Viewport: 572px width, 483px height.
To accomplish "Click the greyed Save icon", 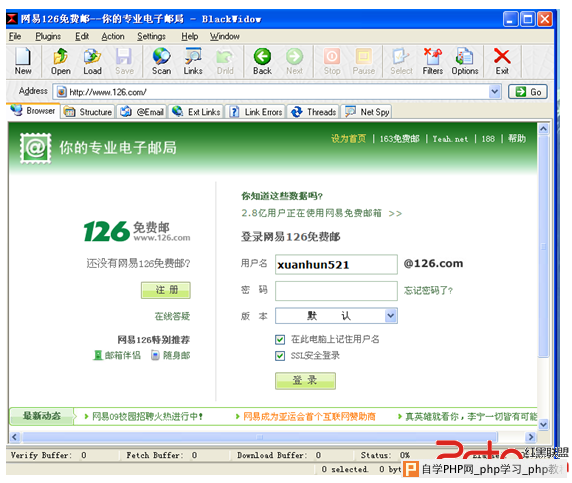I will click(x=124, y=61).
